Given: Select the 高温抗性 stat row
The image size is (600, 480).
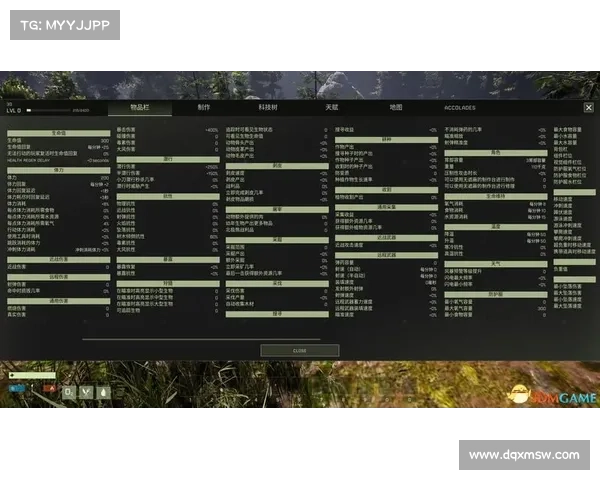Looking at the screenshot, I should [x=496, y=254].
